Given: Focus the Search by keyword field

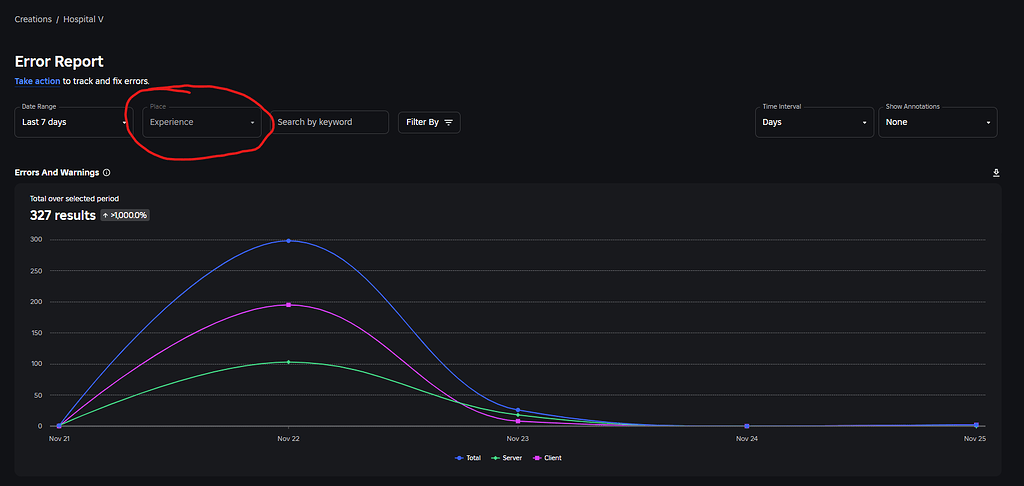Looking at the screenshot, I should click(330, 122).
